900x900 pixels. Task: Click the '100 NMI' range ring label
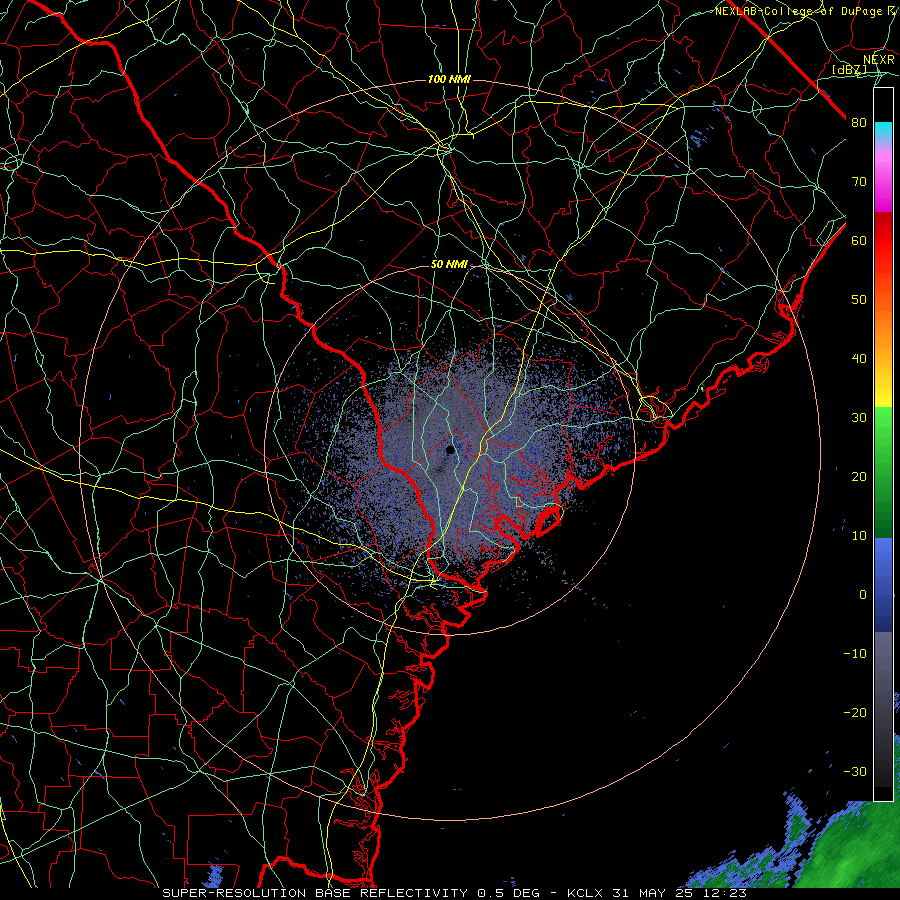tap(449, 79)
